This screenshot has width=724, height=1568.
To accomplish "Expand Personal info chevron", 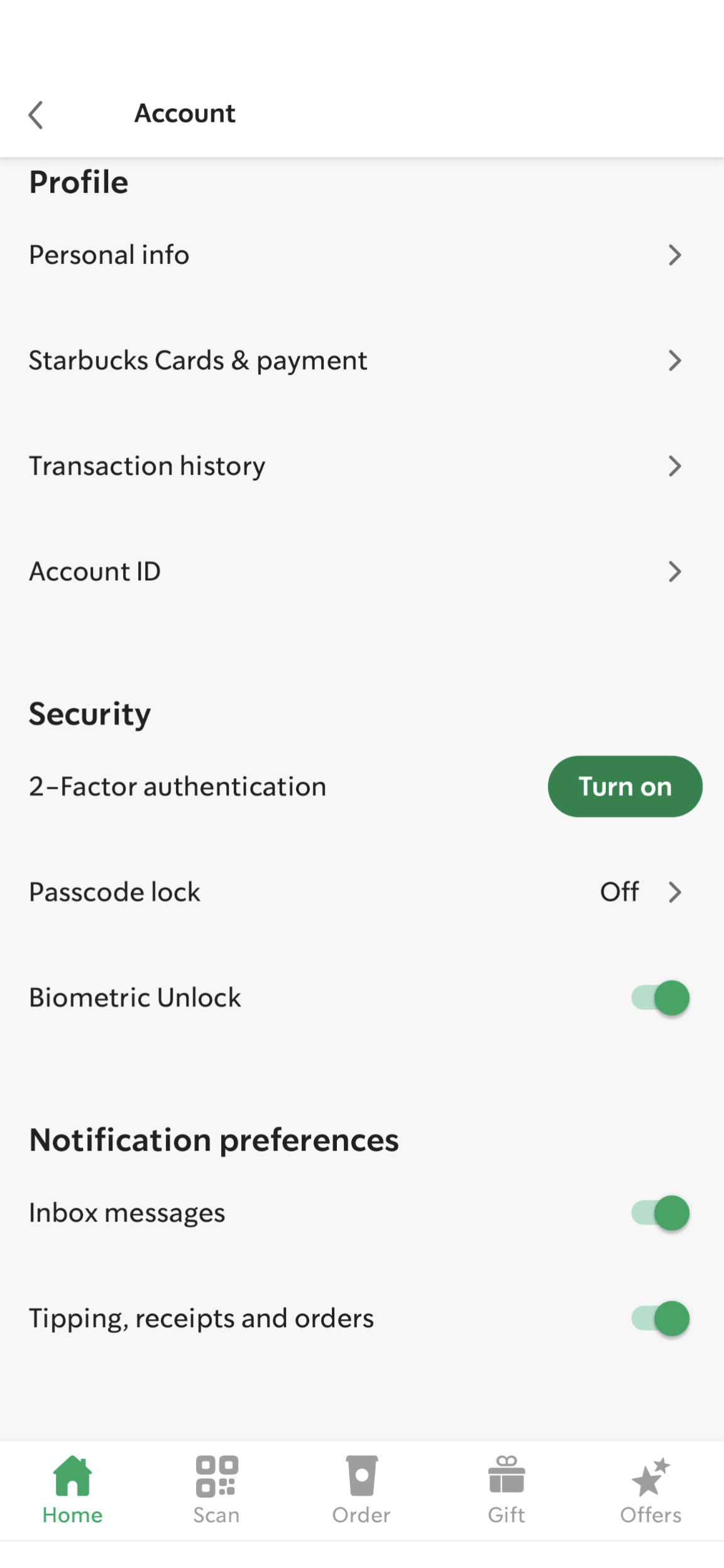I will click(x=675, y=255).
